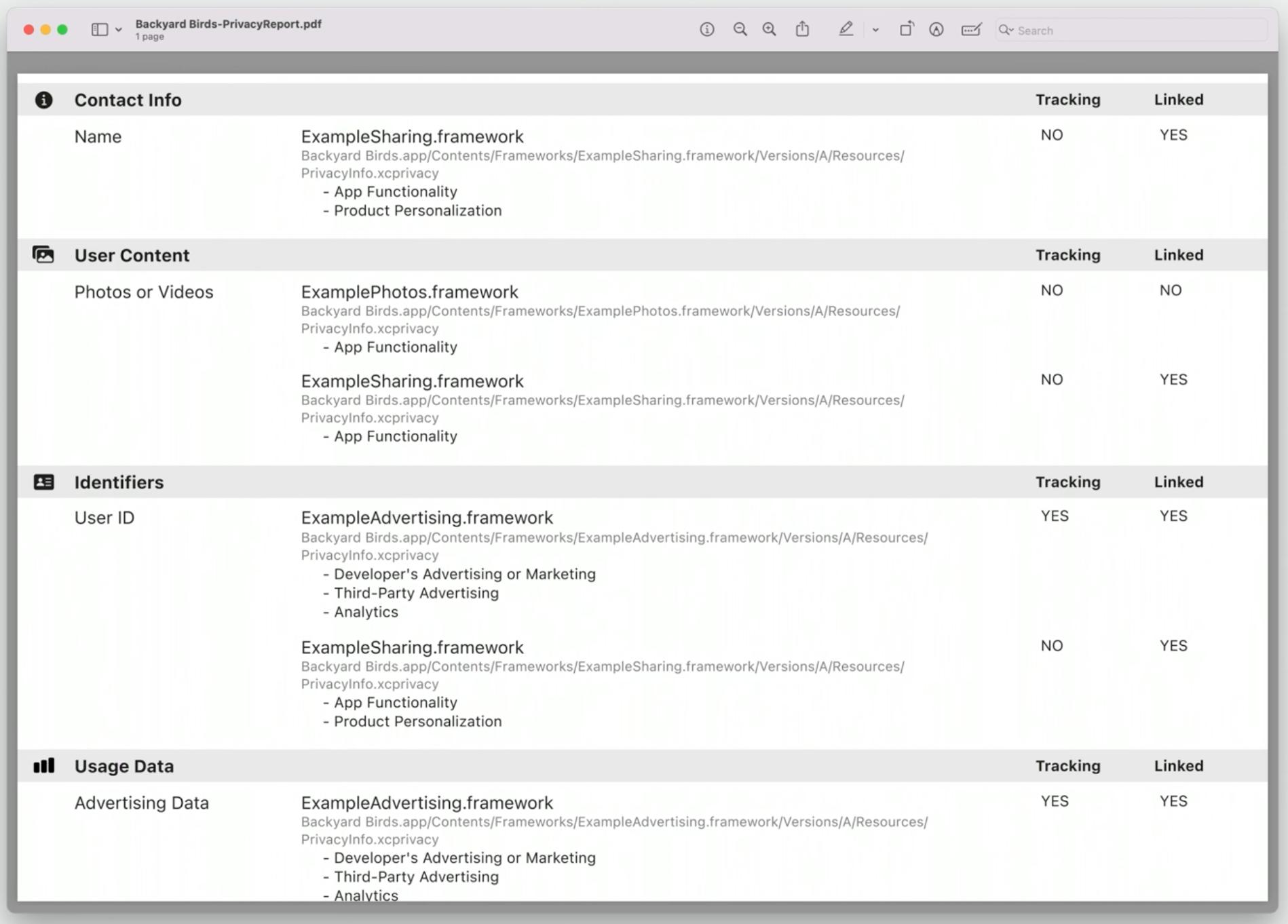
Task: Expand the sidebar options chevron
Action: 119,30
